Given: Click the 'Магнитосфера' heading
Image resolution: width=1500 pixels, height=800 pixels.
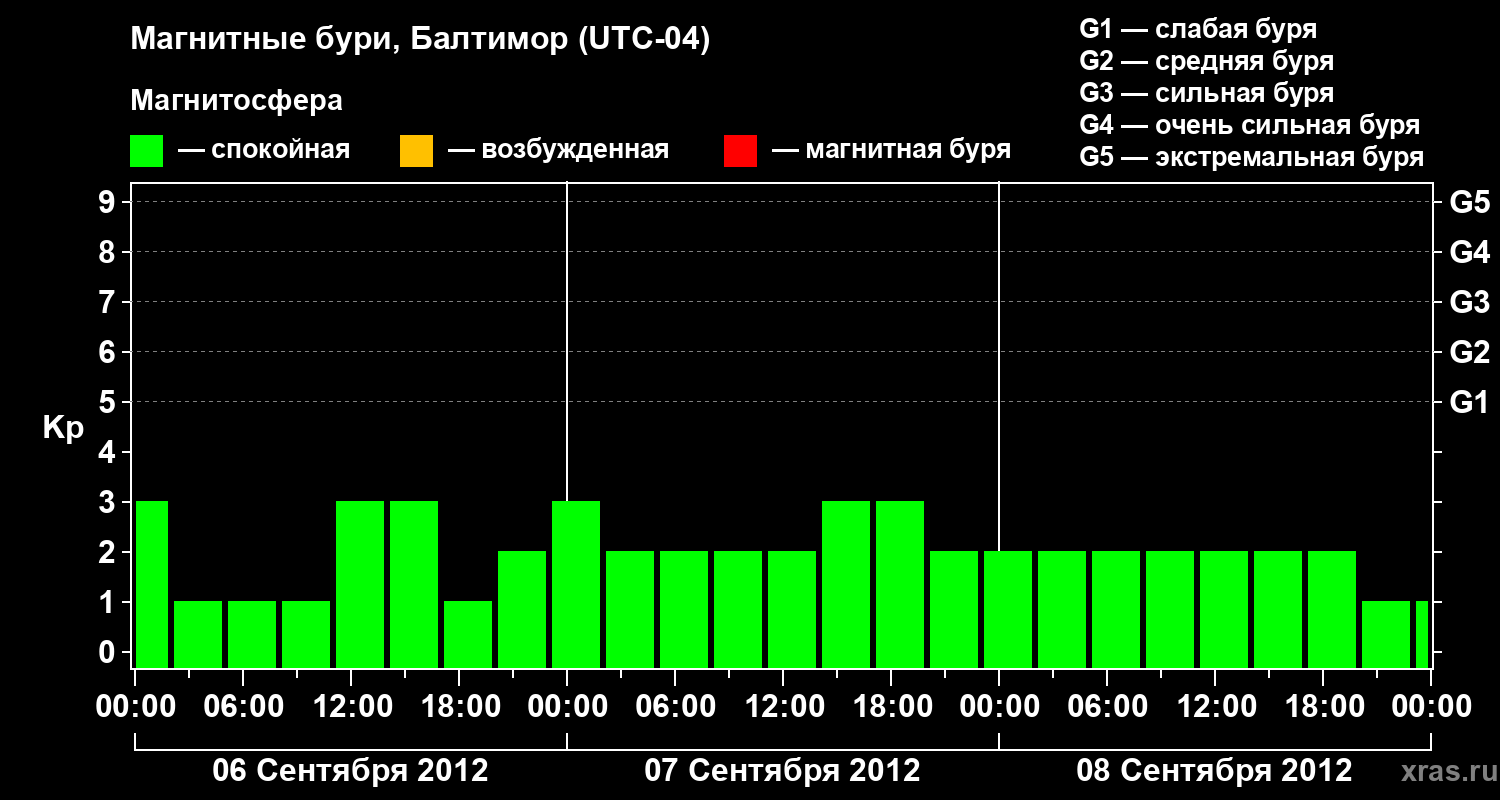Looking at the screenshot, I should click(237, 101).
